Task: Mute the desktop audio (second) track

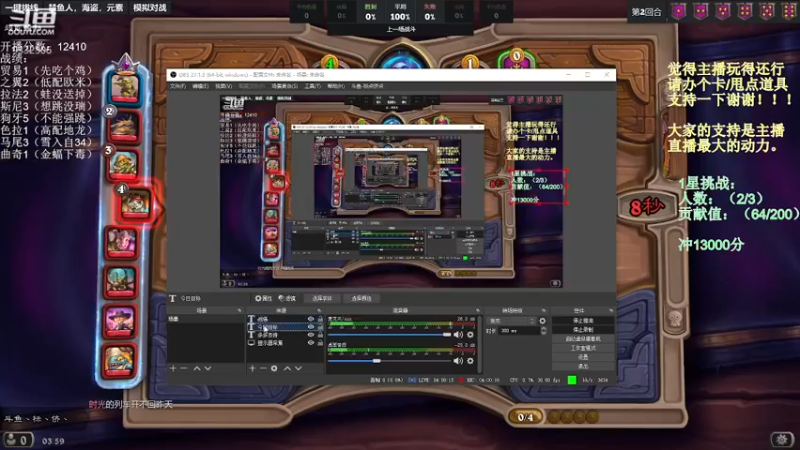Action: (x=458, y=361)
